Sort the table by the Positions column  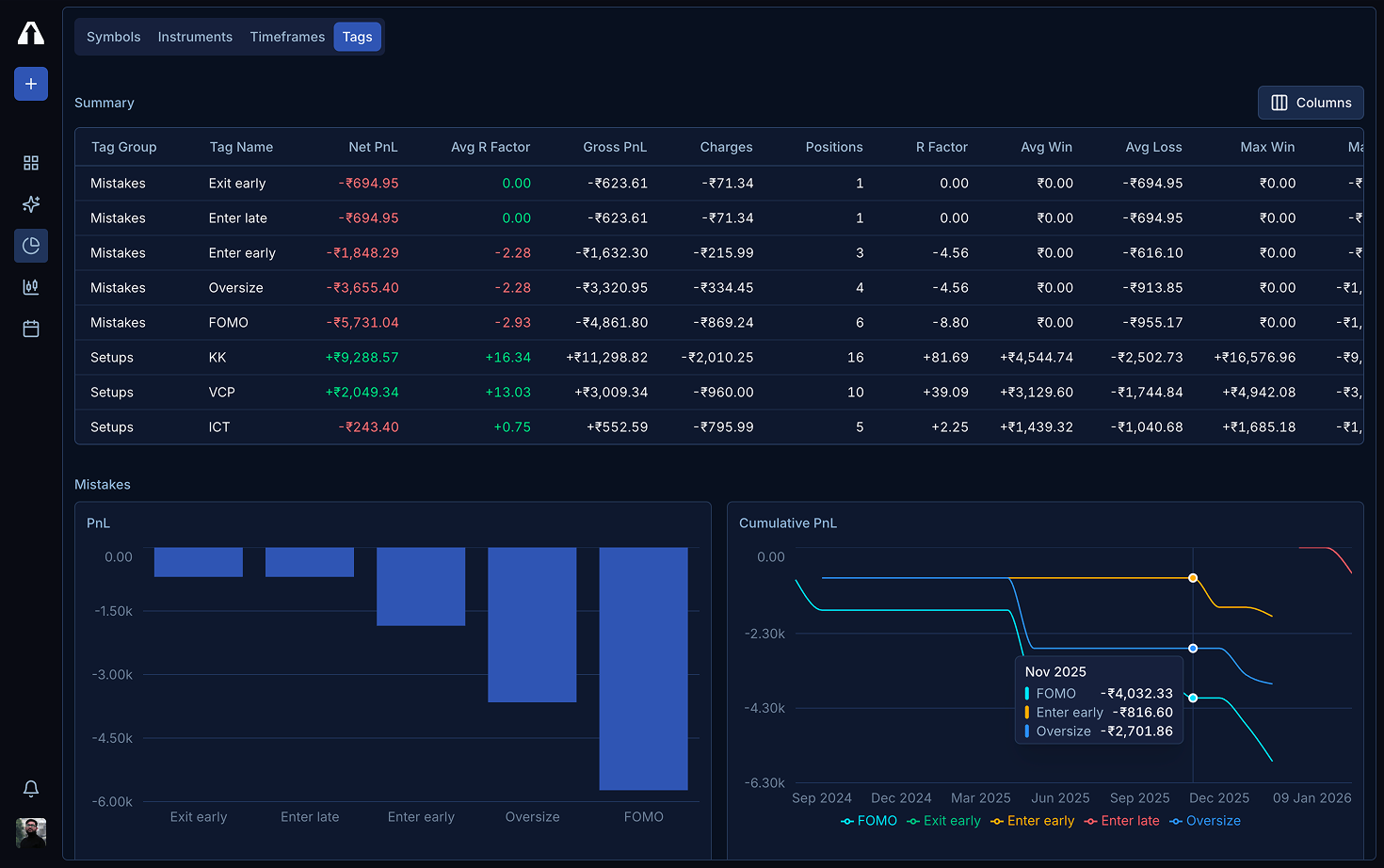tap(834, 147)
